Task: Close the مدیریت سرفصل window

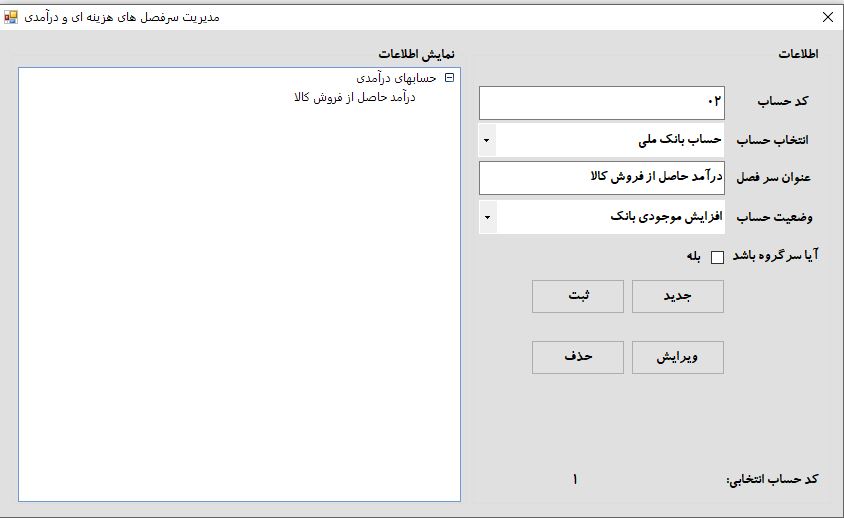Action: 828,17
